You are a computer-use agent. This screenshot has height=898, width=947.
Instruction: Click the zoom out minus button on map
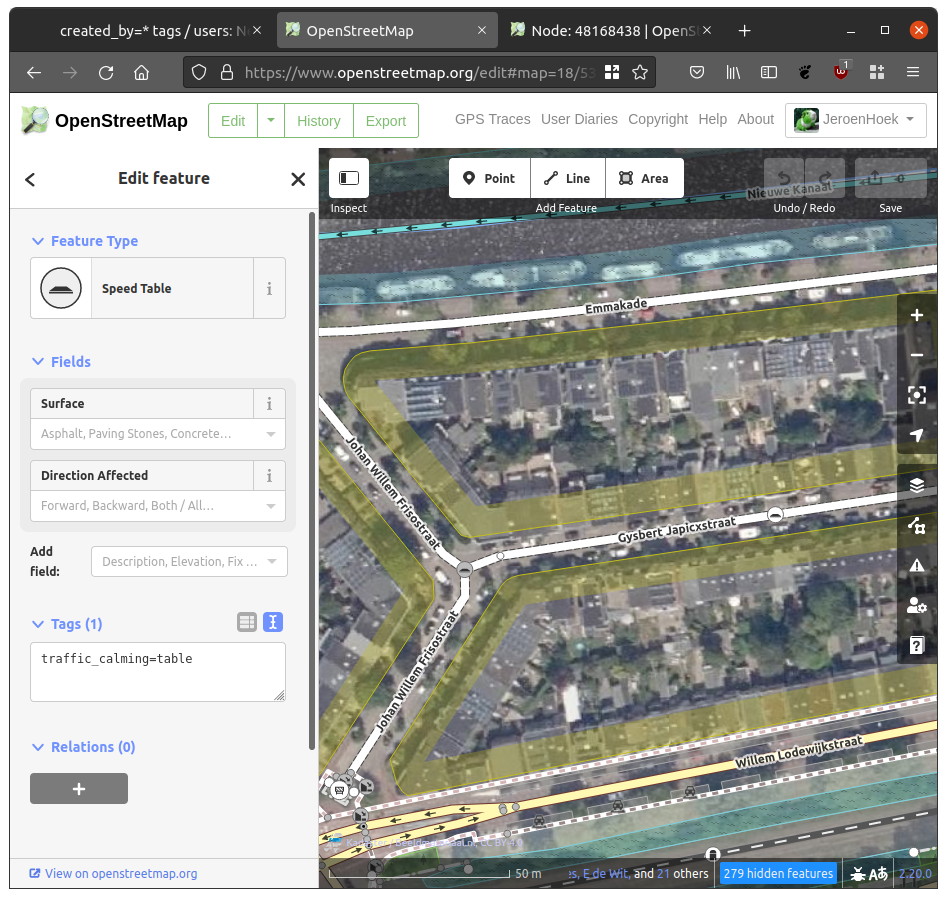(916, 356)
